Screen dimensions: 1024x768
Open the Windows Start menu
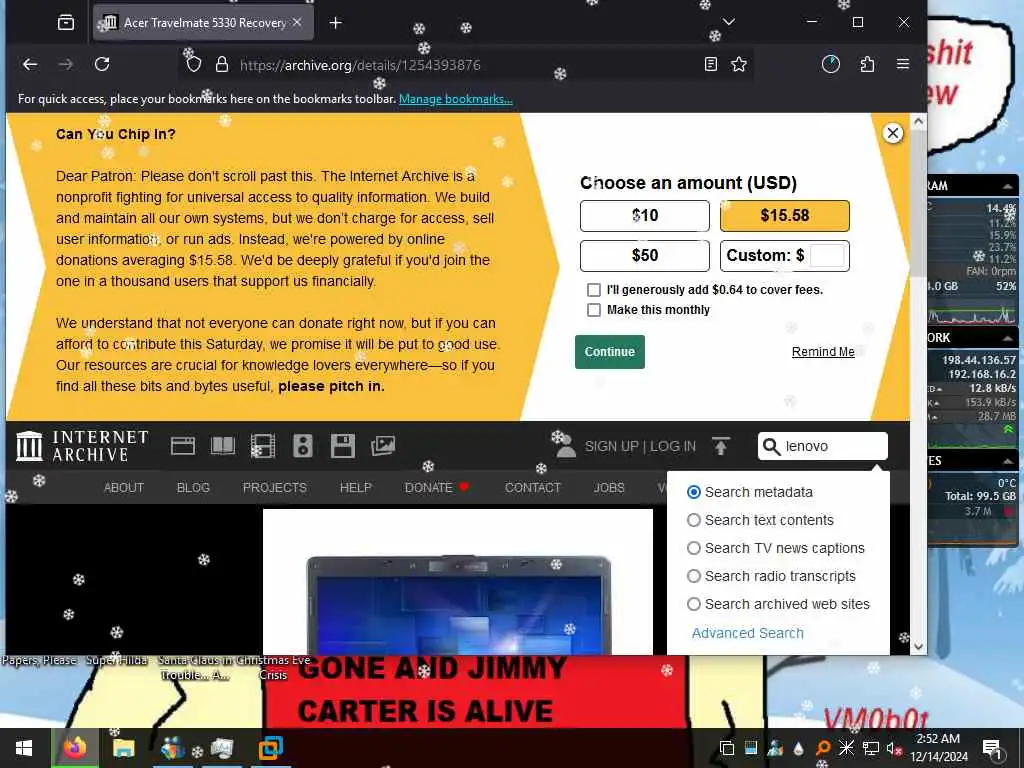point(24,748)
